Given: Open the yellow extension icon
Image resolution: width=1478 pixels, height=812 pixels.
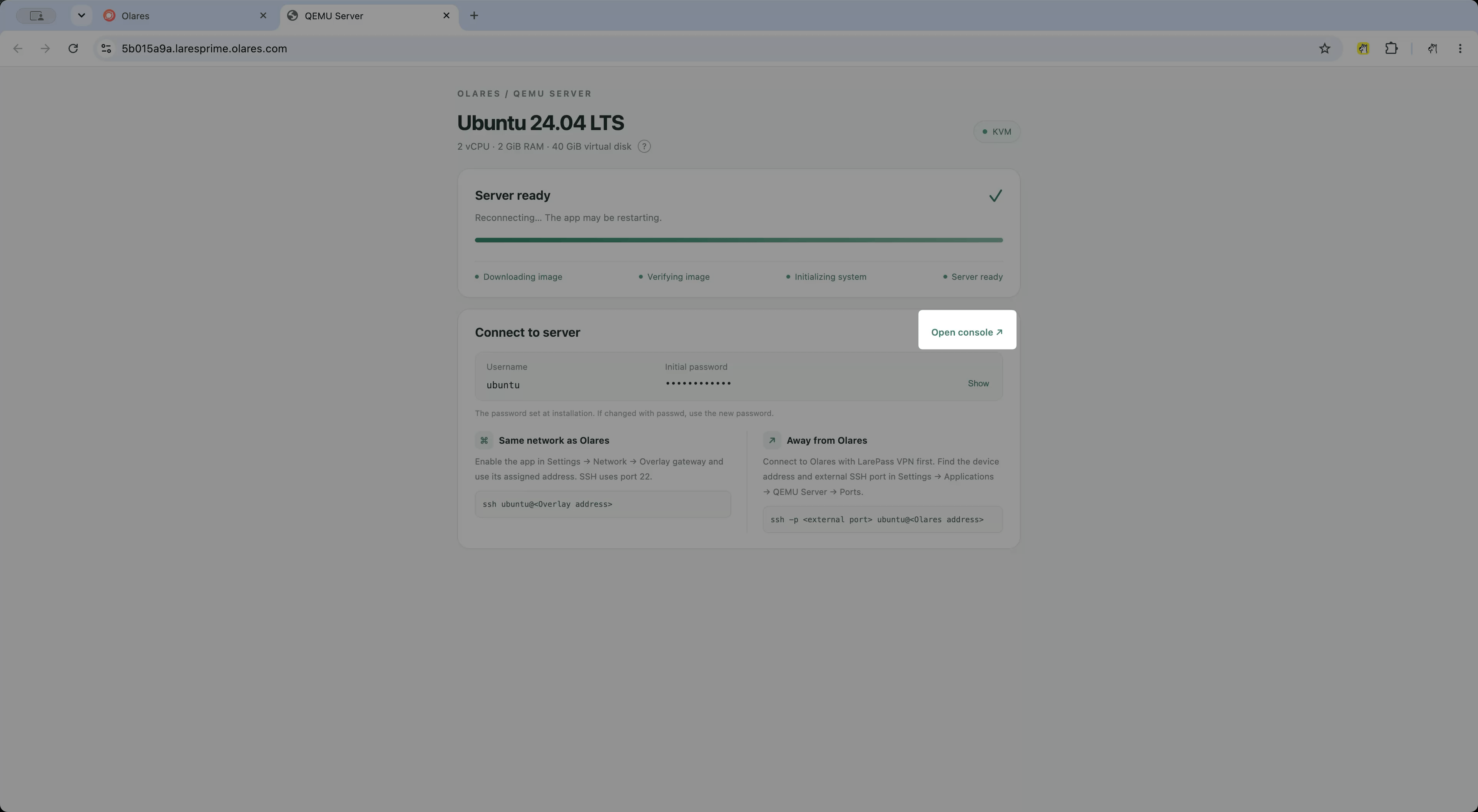Looking at the screenshot, I should [1363, 49].
